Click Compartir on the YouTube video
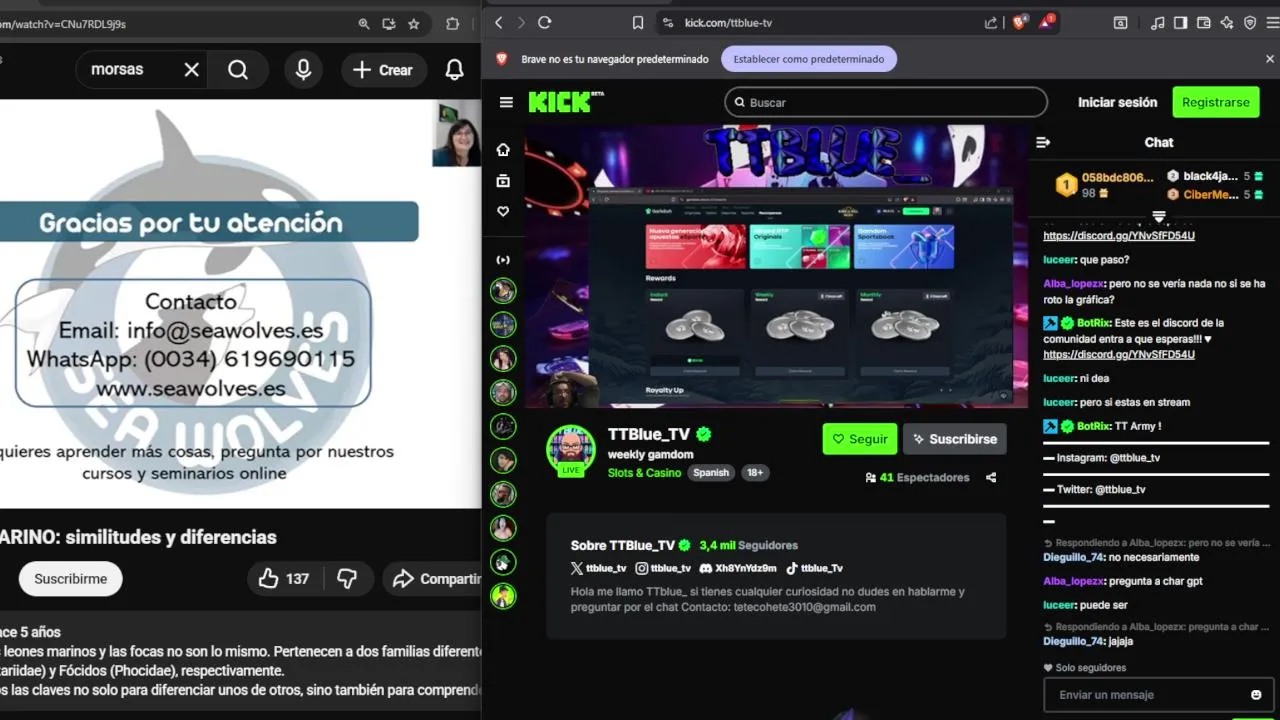This screenshot has height=720, width=1280. coord(433,578)
